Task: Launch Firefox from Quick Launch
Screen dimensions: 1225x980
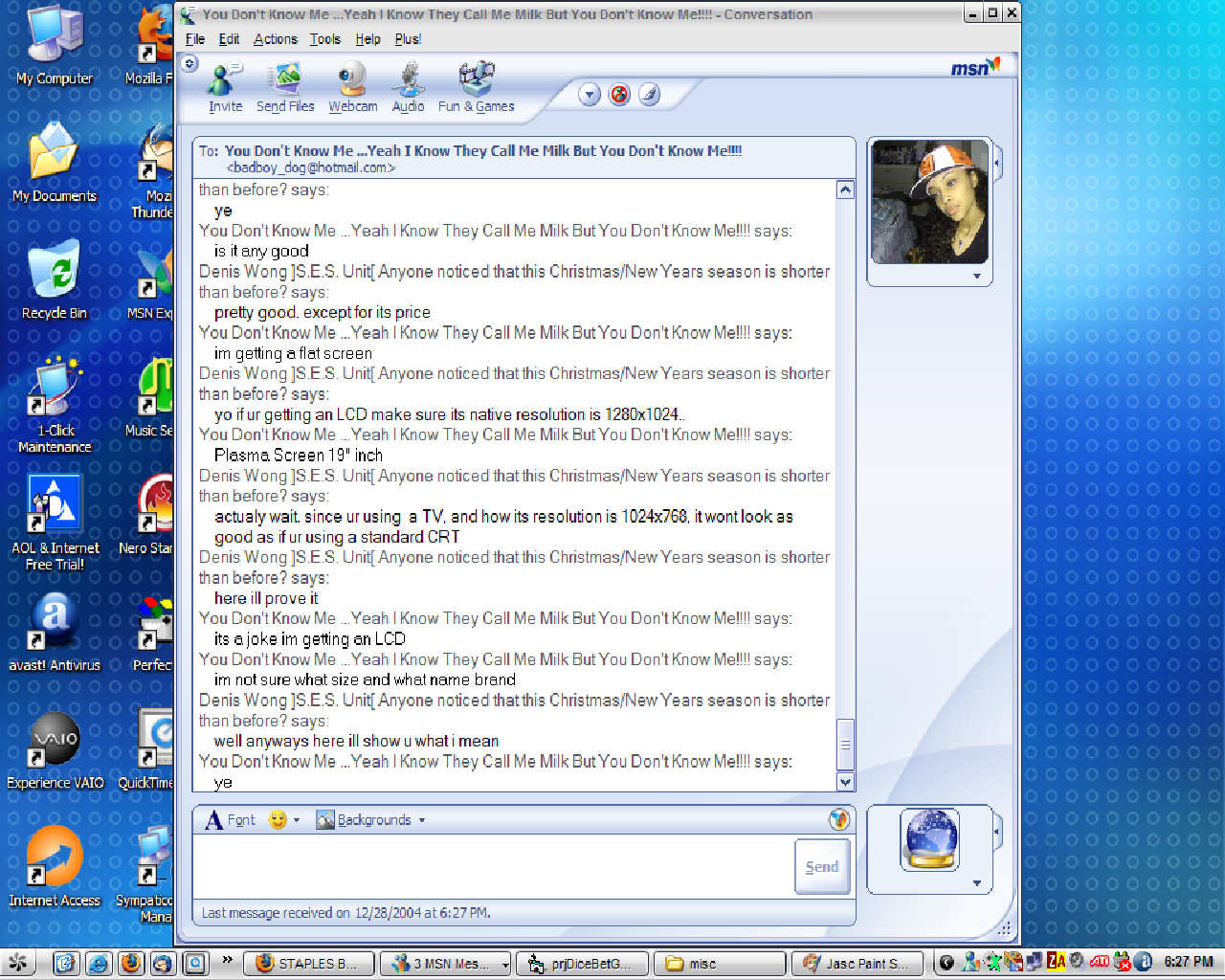Action: click(x=131, y=963)
